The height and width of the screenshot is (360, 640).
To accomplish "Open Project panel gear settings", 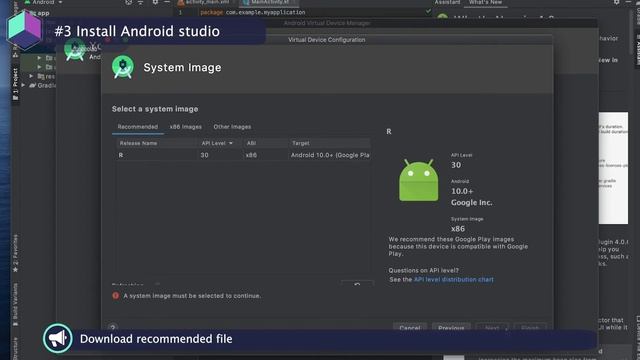I will pyautogui.click(x=155, y=2).
